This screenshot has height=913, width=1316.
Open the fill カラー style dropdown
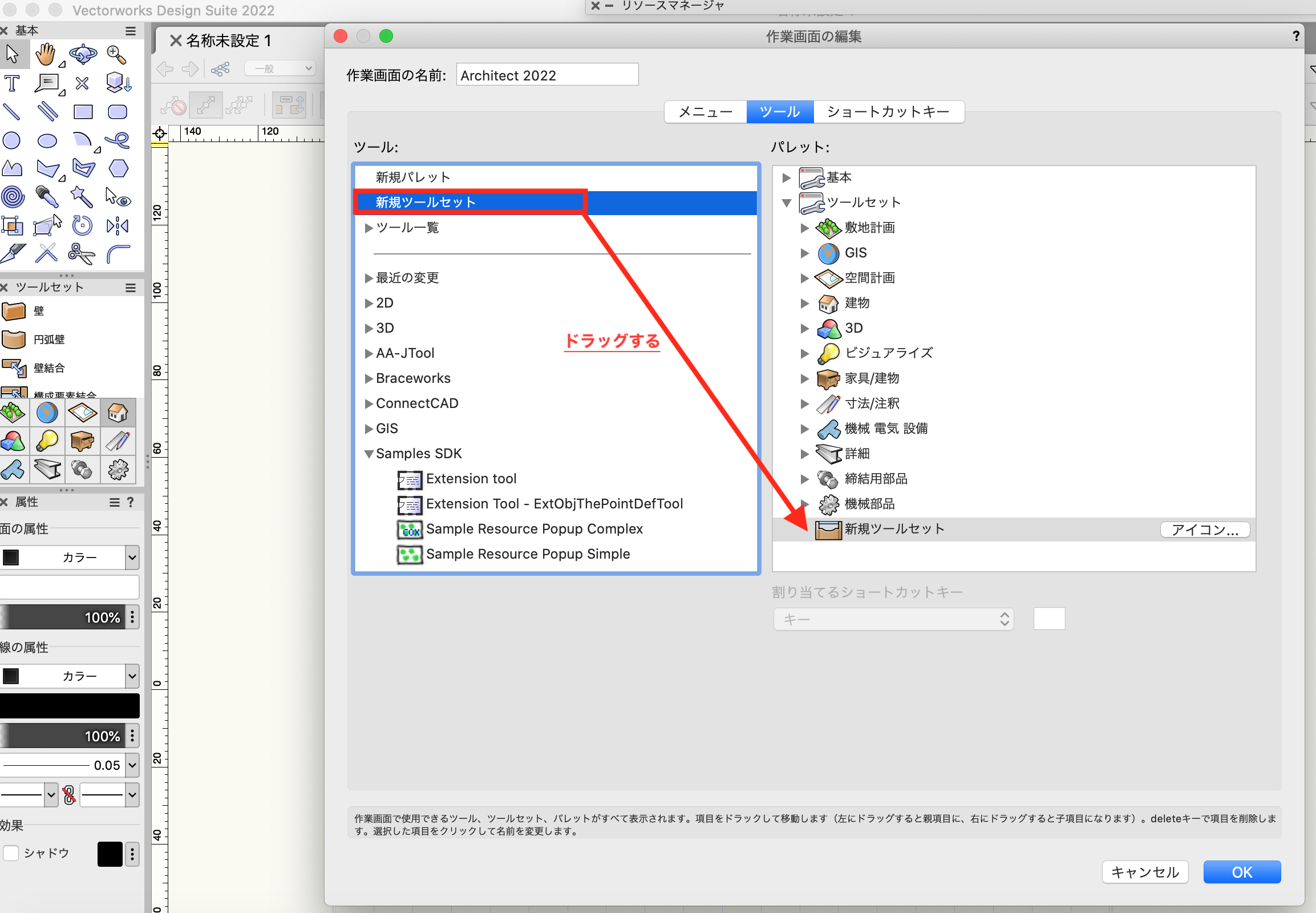pyautogui.click(x=132, y=557)
